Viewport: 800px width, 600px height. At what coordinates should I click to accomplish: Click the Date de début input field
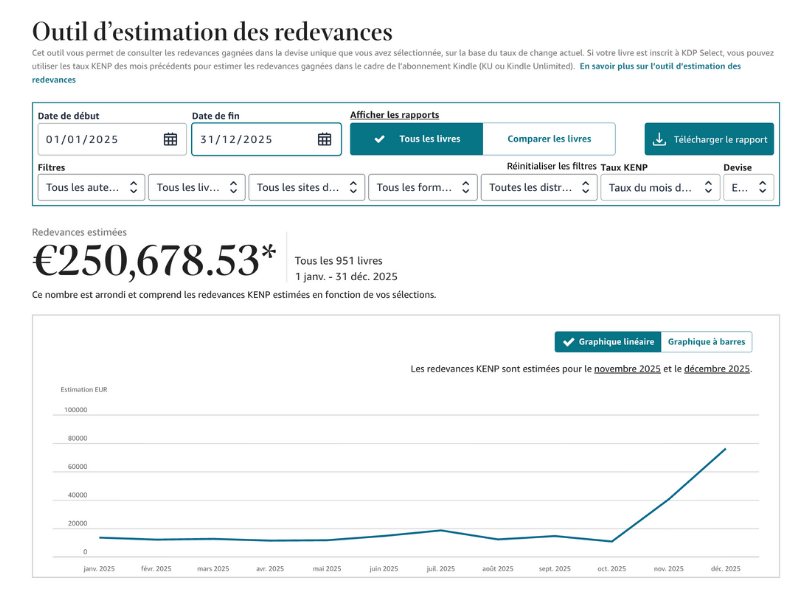[98, 139]
